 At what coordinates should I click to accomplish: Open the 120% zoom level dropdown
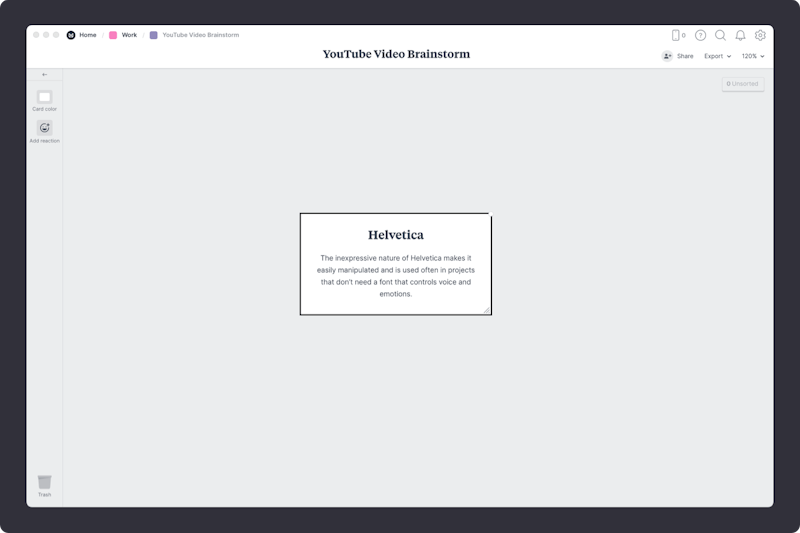point(752,56)
